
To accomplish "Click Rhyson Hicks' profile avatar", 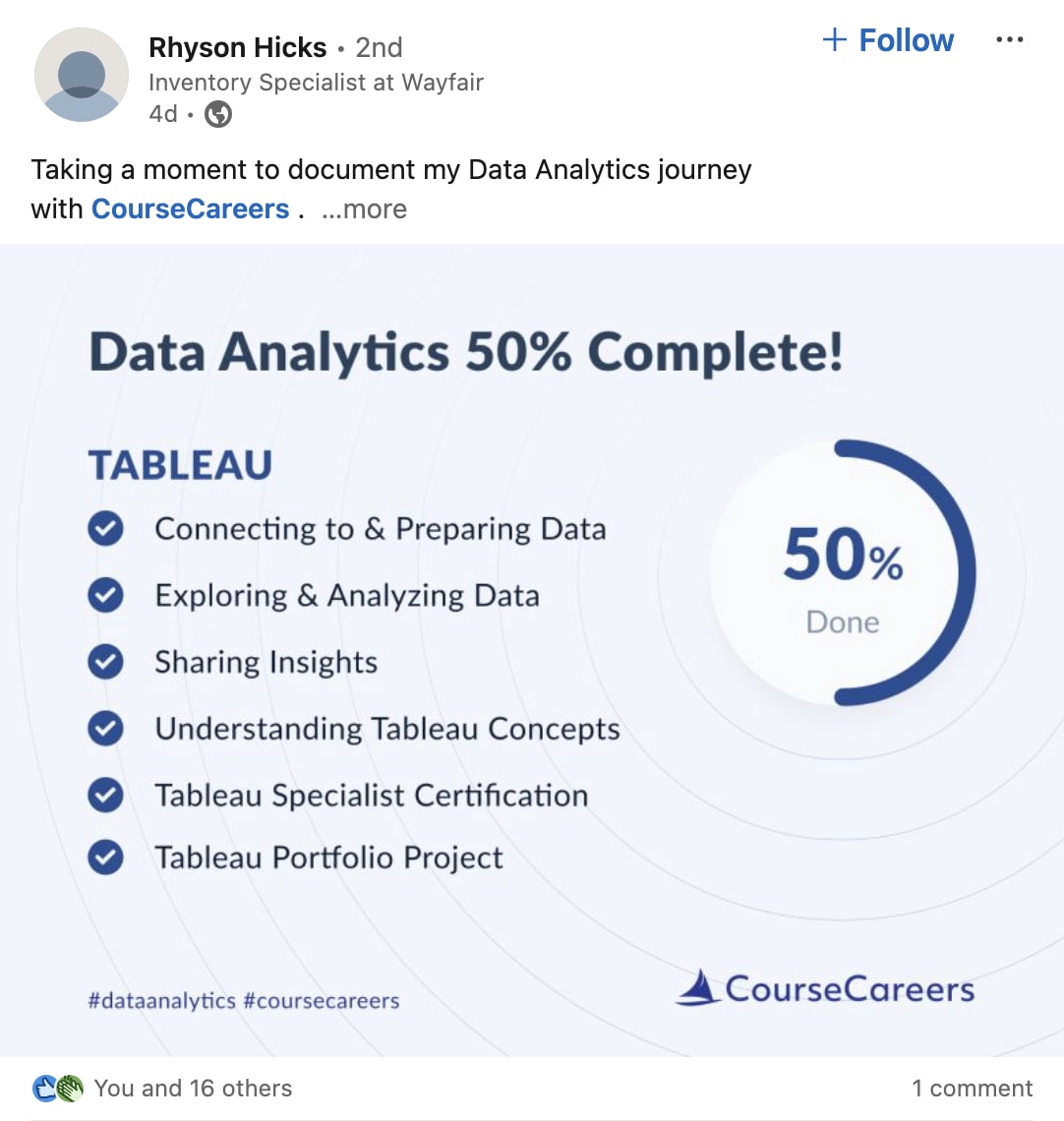I will pyautogui.click(x=82, y=75).
